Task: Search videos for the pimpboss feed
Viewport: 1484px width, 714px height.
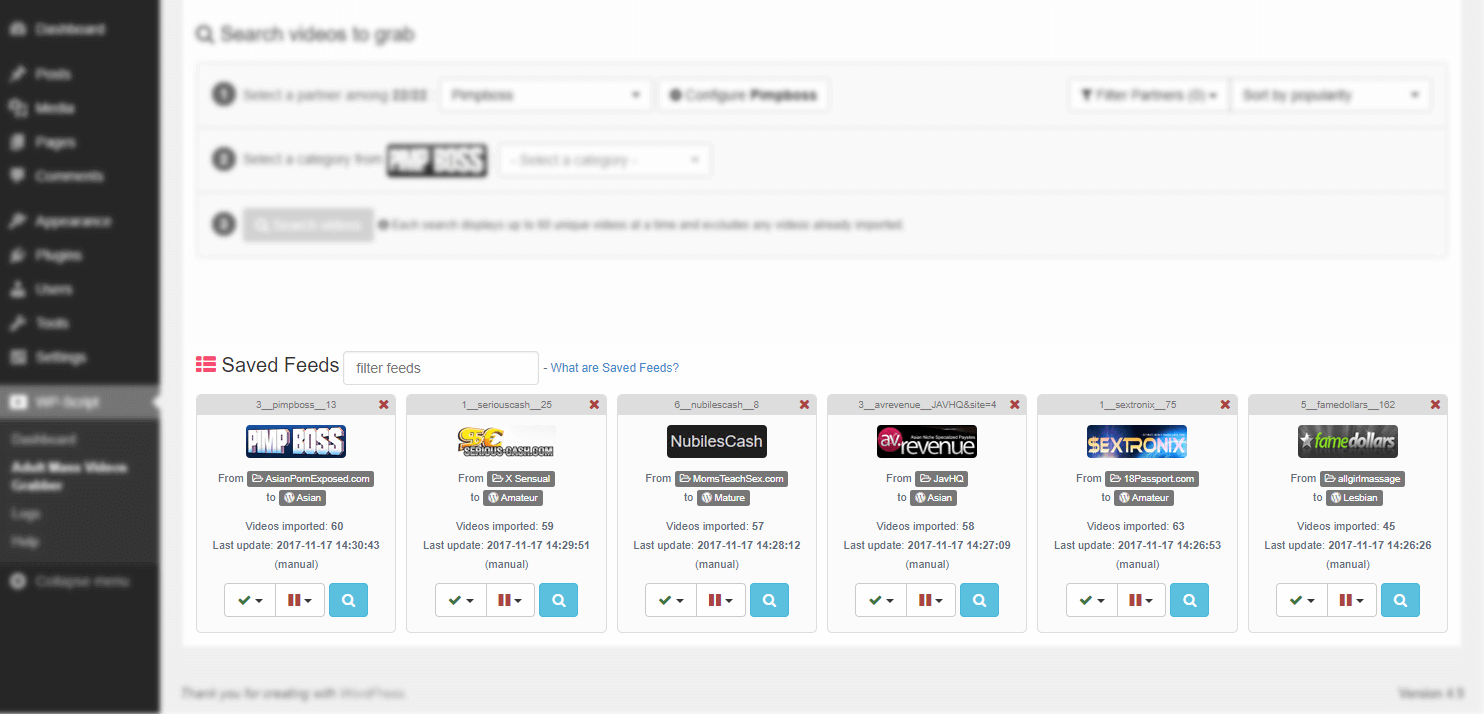Action: pyautogui.click(x=348, y=600)
